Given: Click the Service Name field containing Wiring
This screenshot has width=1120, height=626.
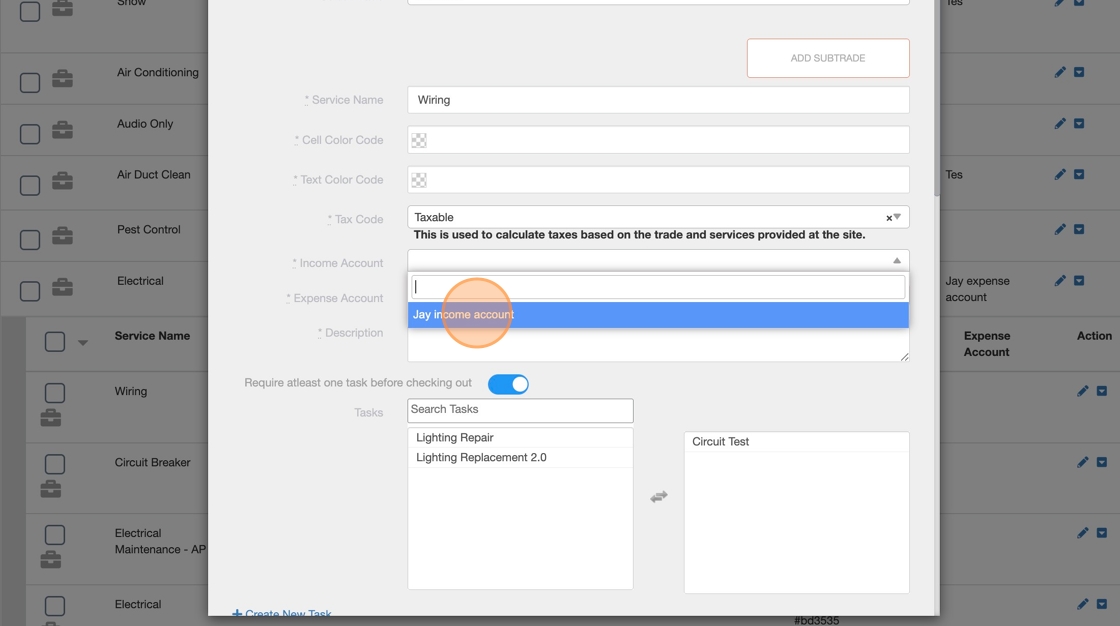Looking at the screenshot, I should click(x=658, y=100).
